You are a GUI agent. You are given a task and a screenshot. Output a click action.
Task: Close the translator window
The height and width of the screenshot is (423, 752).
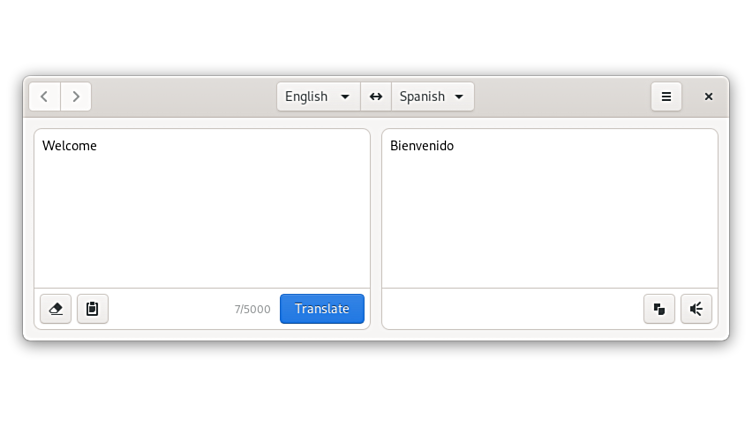(708, 97)
